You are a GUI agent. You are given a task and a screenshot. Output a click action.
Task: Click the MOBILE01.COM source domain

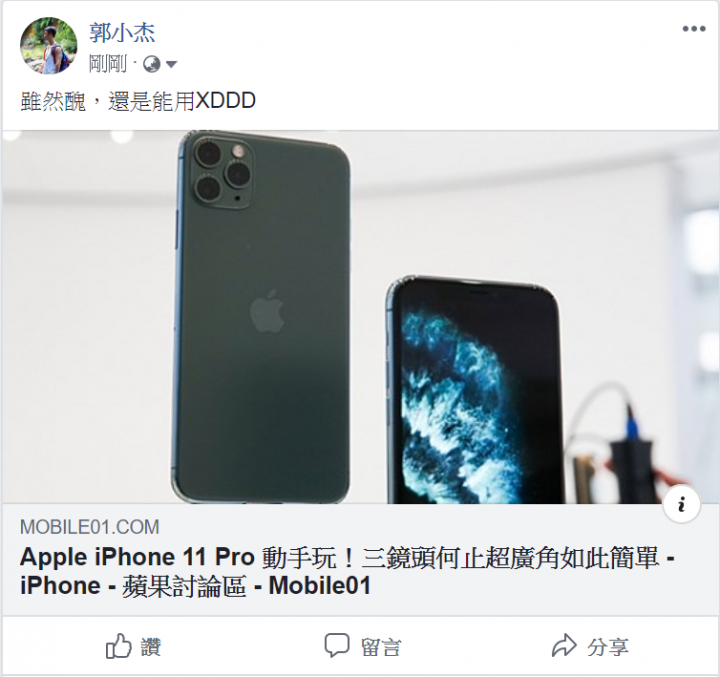(90, 527)
